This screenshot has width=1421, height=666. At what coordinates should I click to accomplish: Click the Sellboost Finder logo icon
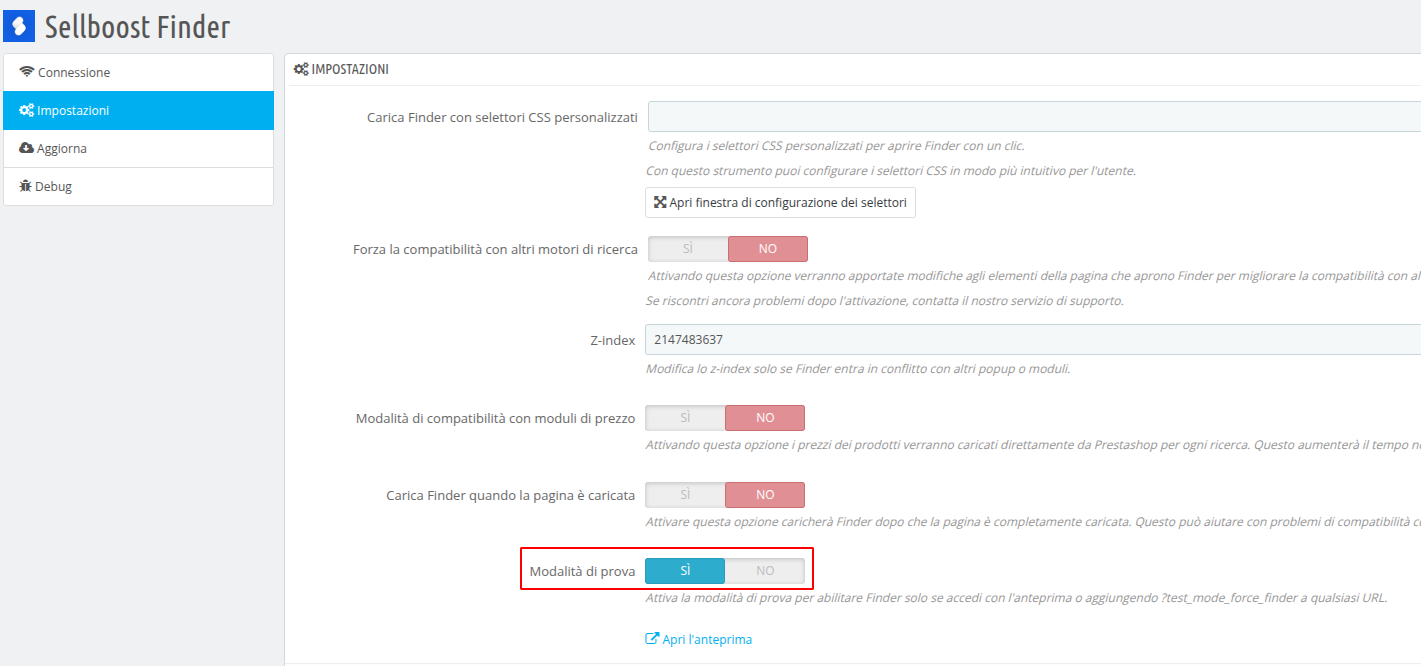click(19, 26)
